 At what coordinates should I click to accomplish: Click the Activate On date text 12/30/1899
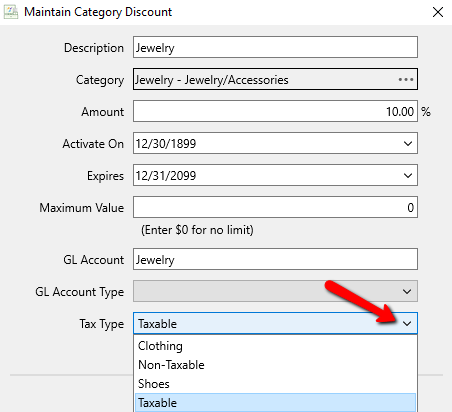click(166, 144)
